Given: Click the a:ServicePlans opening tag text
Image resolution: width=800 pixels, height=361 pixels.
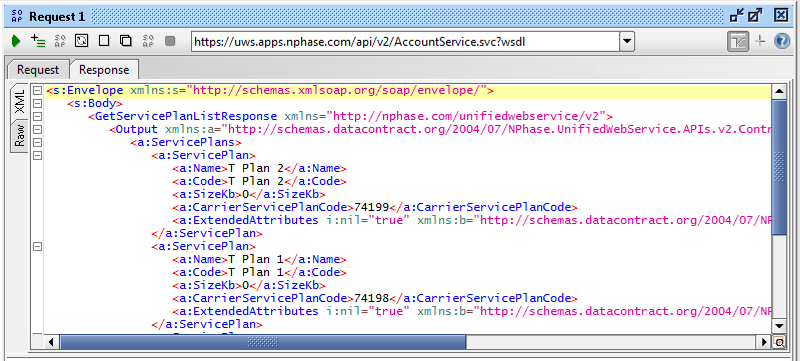Looking at the screenshot, I should 186,143.
